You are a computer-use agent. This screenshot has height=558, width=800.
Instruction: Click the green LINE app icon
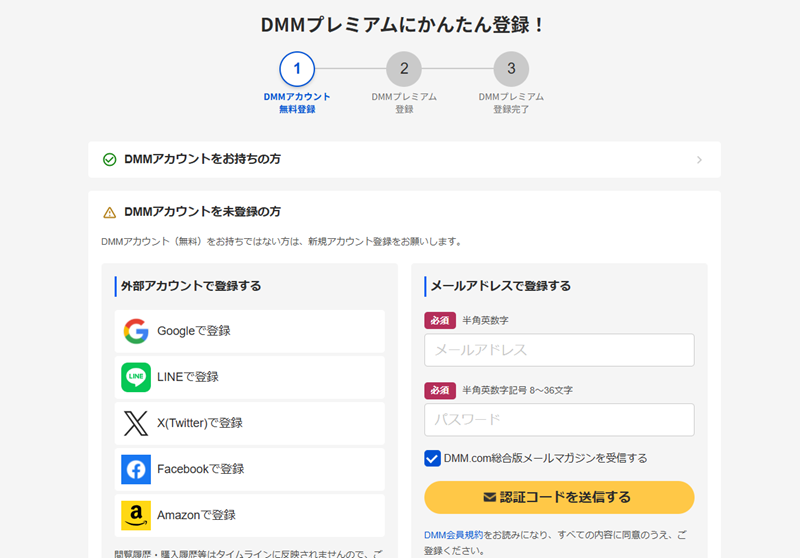(136, 377)
